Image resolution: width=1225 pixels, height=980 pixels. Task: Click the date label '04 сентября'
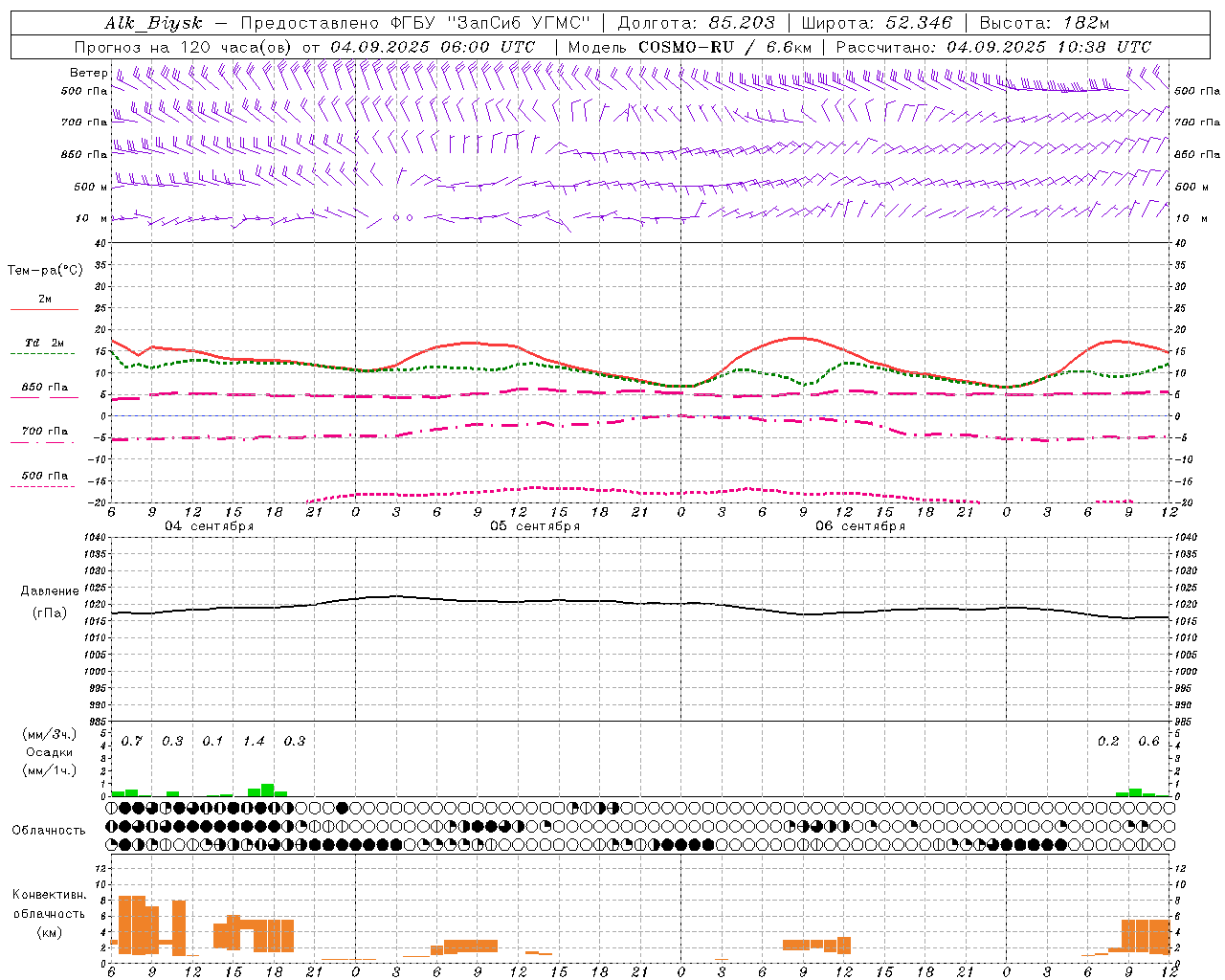click(x=210, y=526)
